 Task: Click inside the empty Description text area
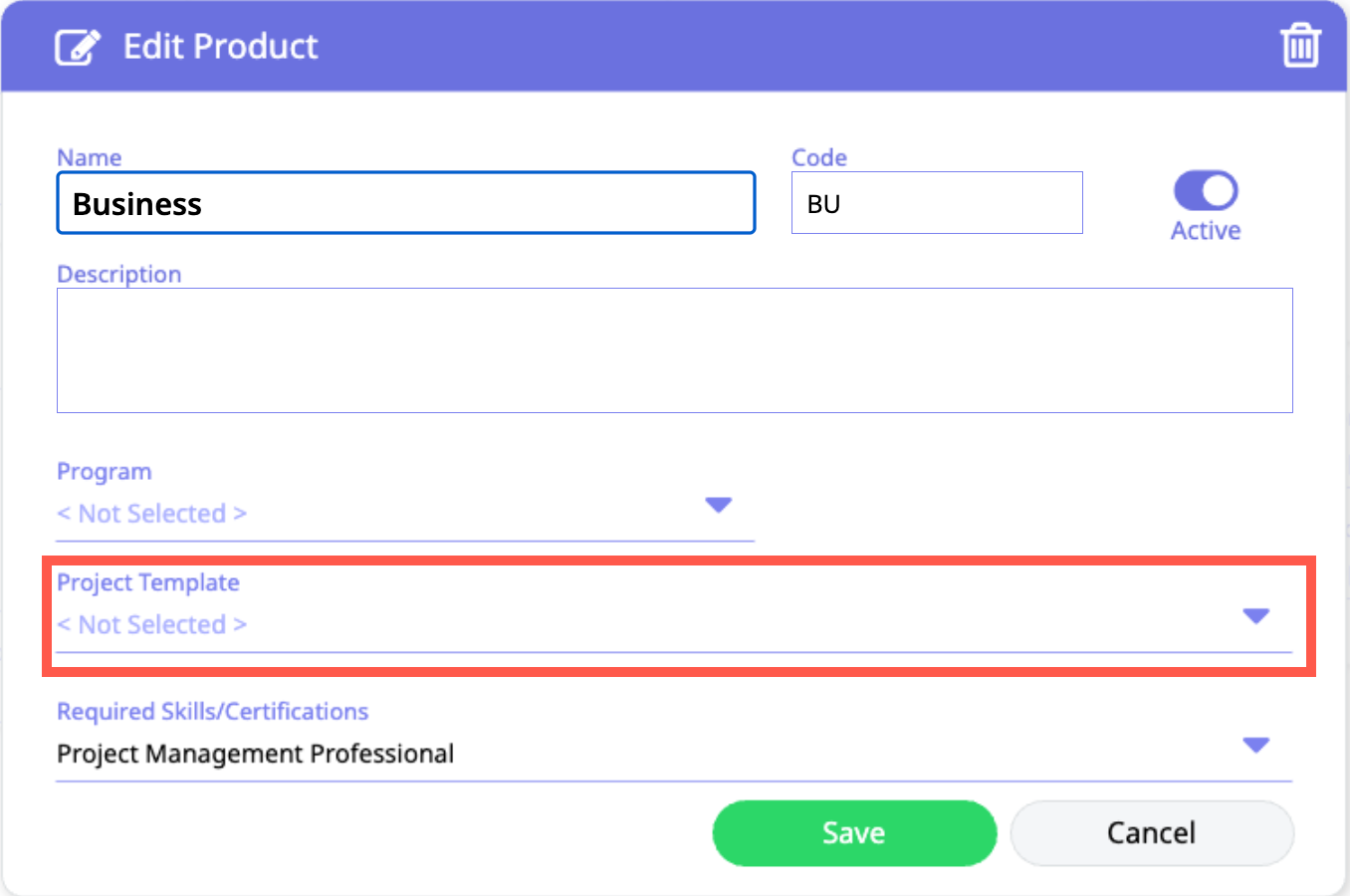pyautogui.click(x=674, y=350)
